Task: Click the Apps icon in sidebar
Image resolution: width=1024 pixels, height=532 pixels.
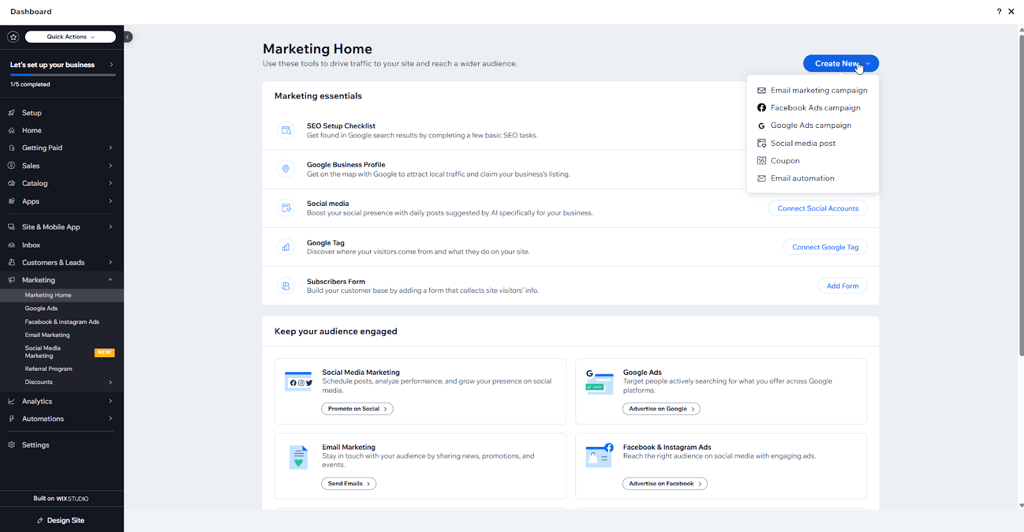Action: point(11,201)
